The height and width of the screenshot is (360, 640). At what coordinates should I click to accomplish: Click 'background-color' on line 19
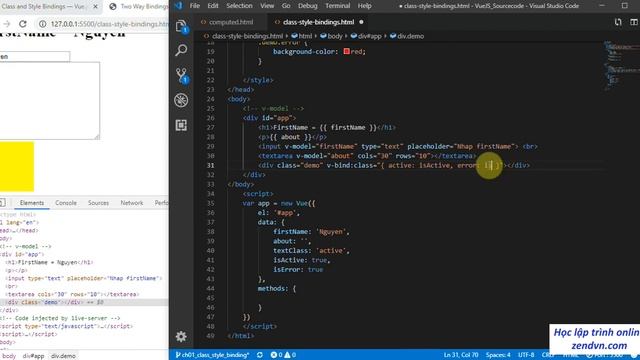coord(304,51)
